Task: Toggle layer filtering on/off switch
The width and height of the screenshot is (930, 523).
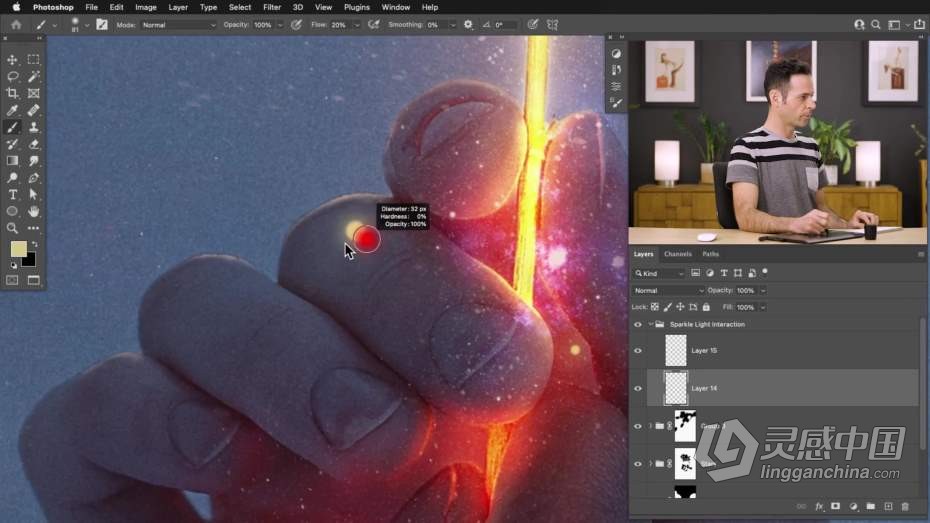Action: (x=765, y=272)
